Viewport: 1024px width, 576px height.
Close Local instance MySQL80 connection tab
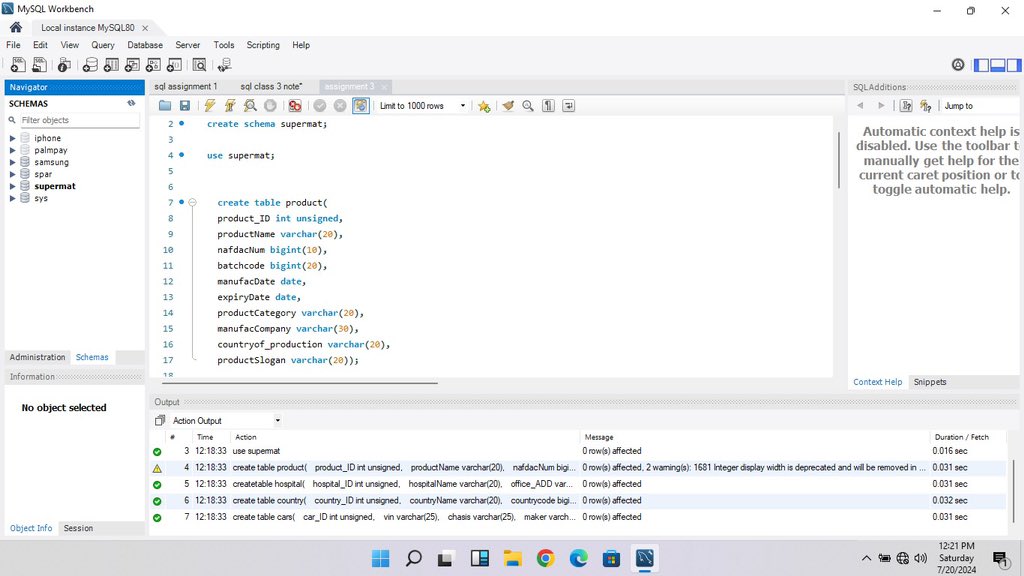pyautogui.click(x=145, y=28)
